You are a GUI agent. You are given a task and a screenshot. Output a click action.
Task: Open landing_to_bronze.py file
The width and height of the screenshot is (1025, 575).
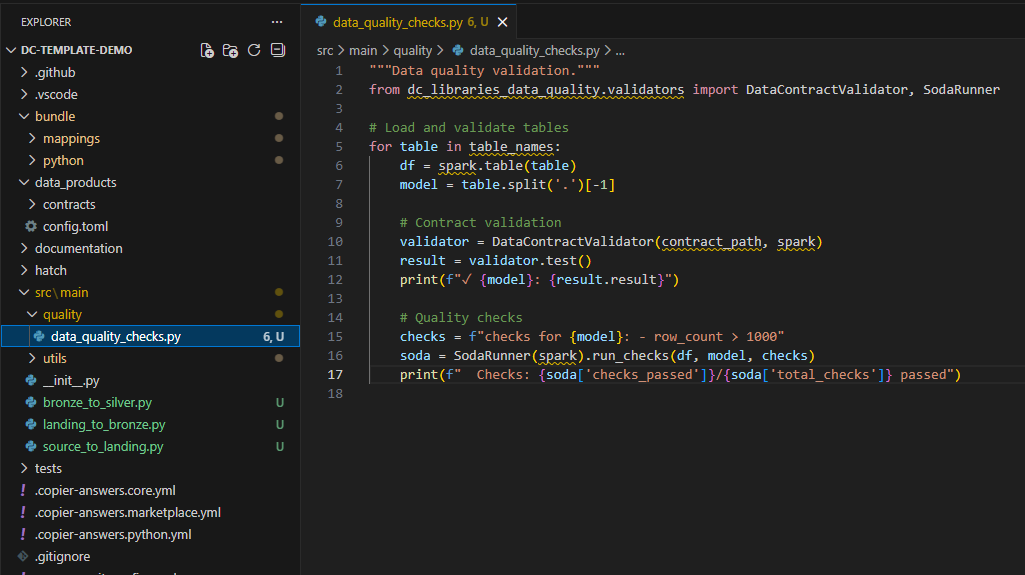click(x=104, y=425)
